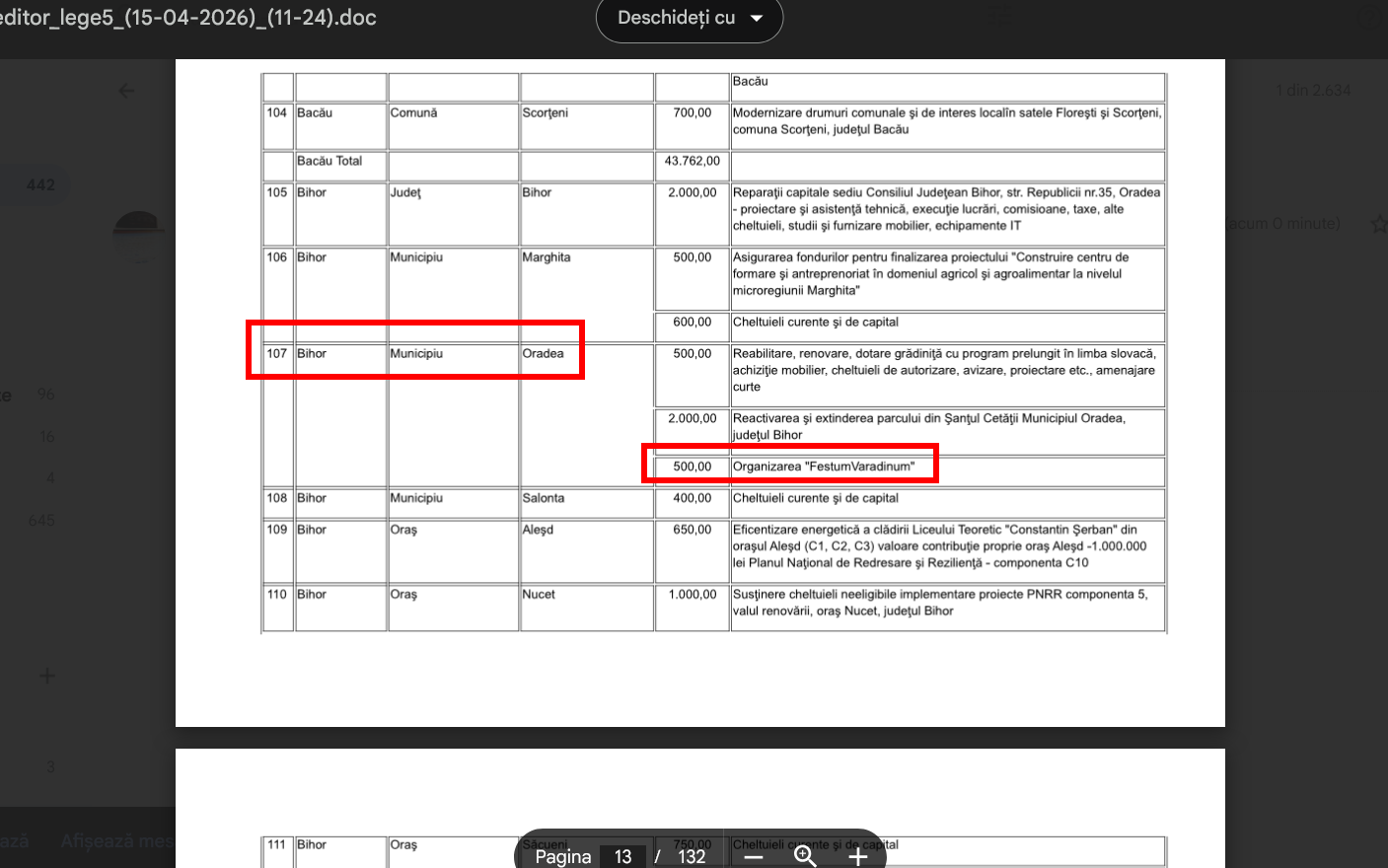This screenshot has width=1388, height=868.
Task: Click the "1 din 2.634" message counter
Action: (1312, 91)
